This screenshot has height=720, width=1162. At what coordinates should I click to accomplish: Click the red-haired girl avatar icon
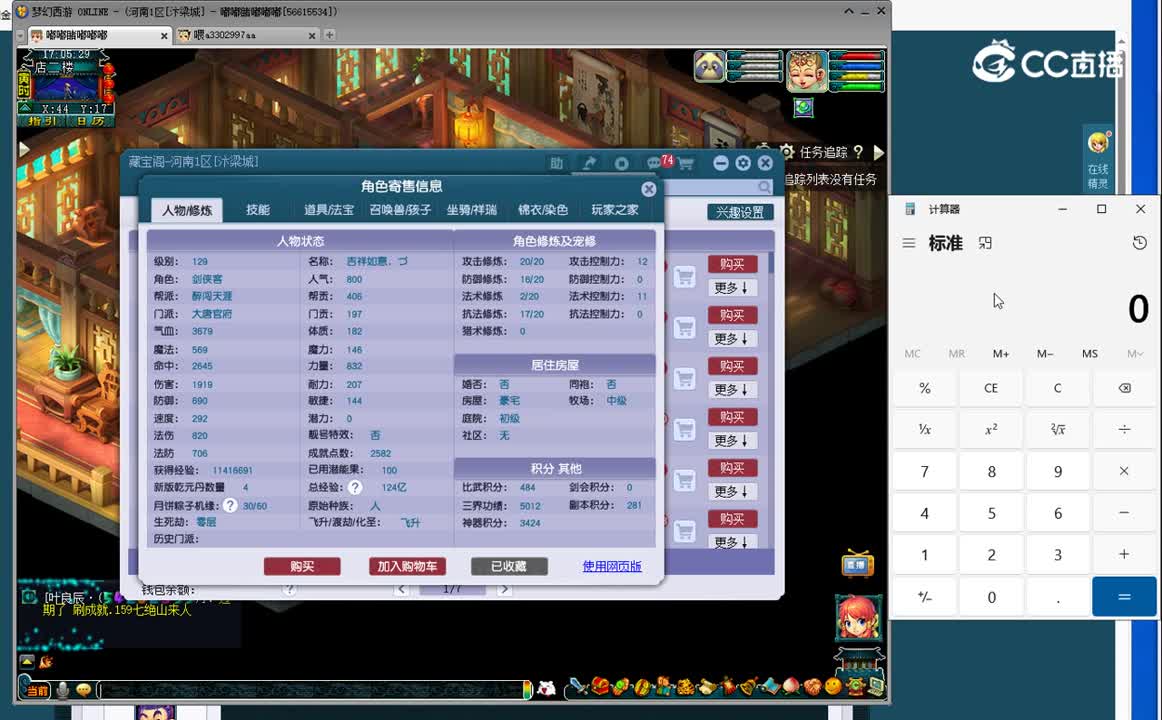(858, 618)
